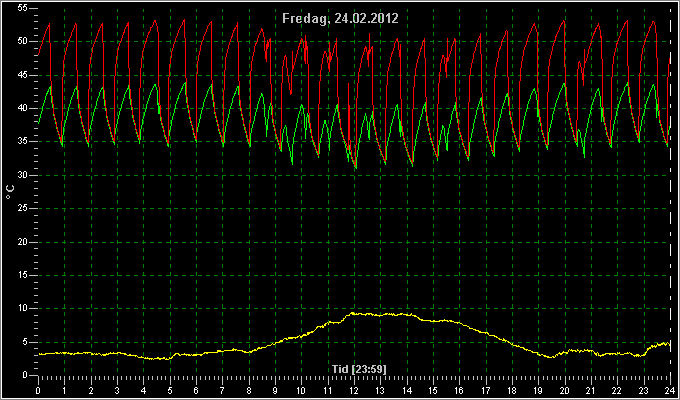
Task: Click the yellow curve peak near hour 12
Action: (353, 313)
